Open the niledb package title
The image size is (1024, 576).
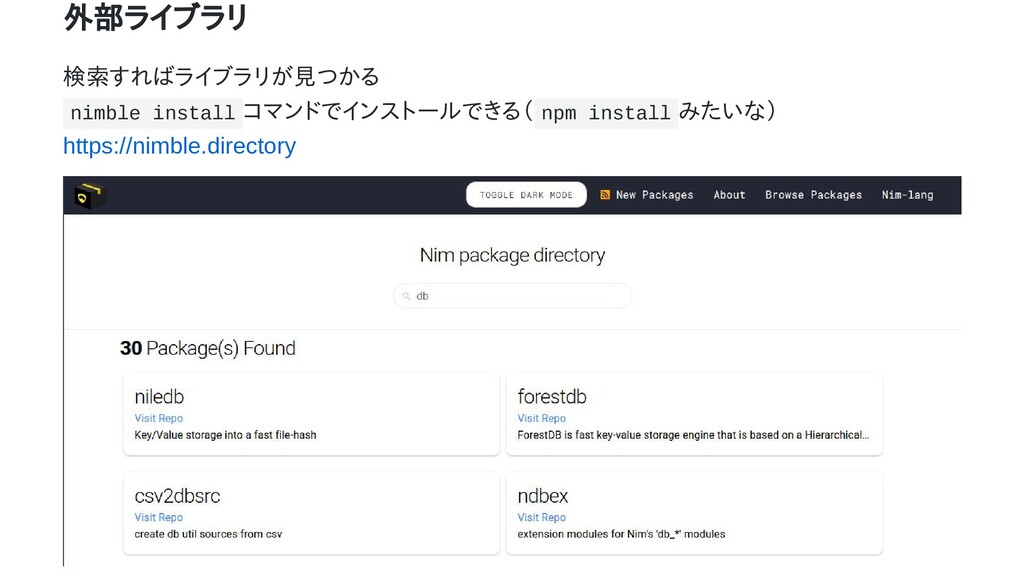(159, 396)
